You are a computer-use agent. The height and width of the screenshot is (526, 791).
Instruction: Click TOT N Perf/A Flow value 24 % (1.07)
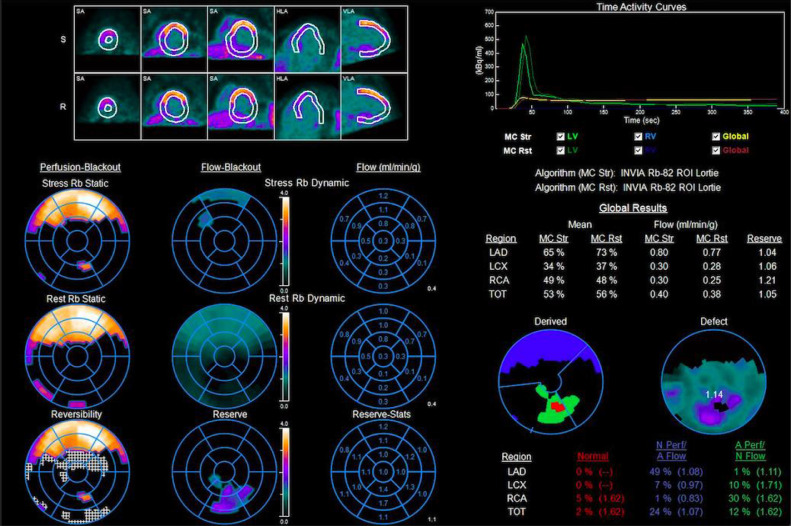(674, 512)
